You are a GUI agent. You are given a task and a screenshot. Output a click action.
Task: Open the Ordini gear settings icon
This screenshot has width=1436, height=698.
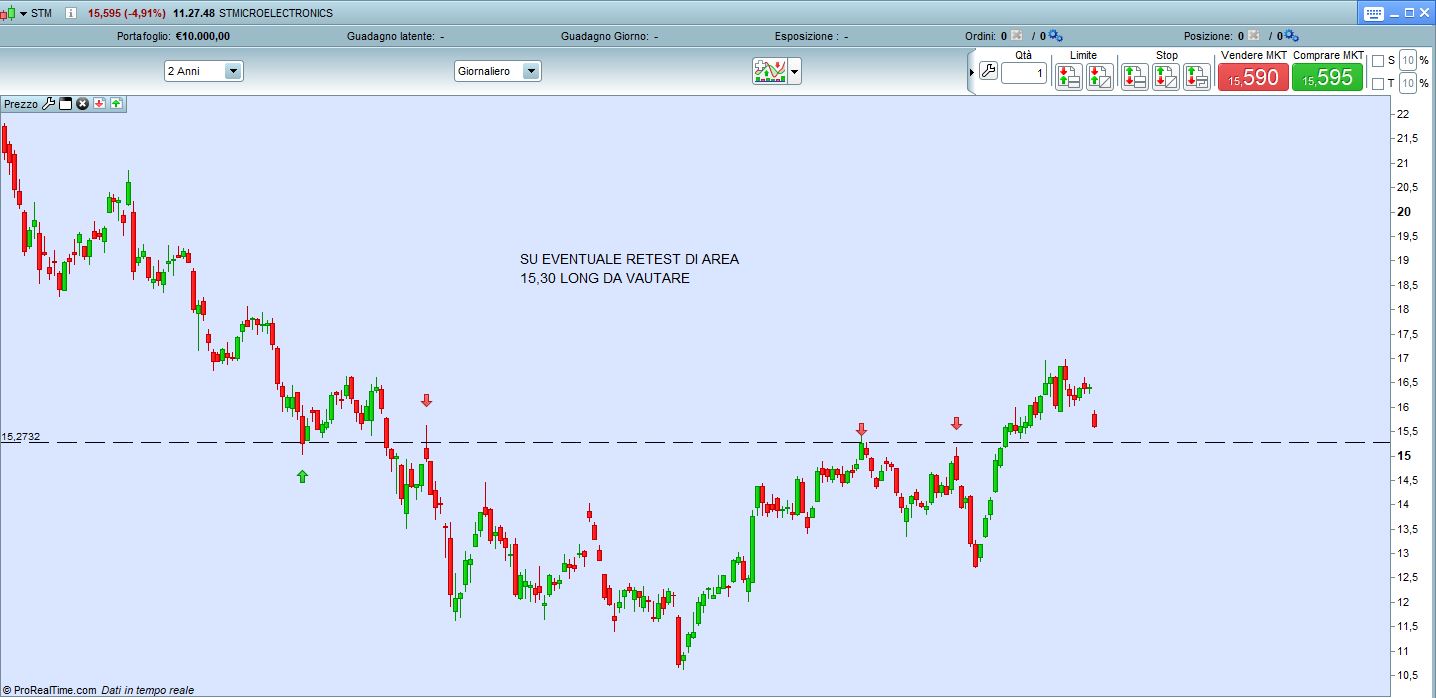[x=1055, y=36]
